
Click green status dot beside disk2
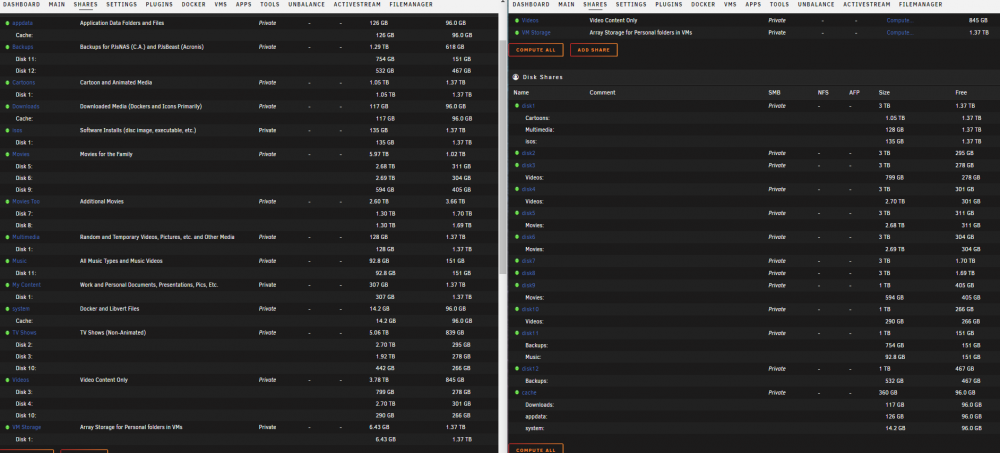tap(517, 154)
